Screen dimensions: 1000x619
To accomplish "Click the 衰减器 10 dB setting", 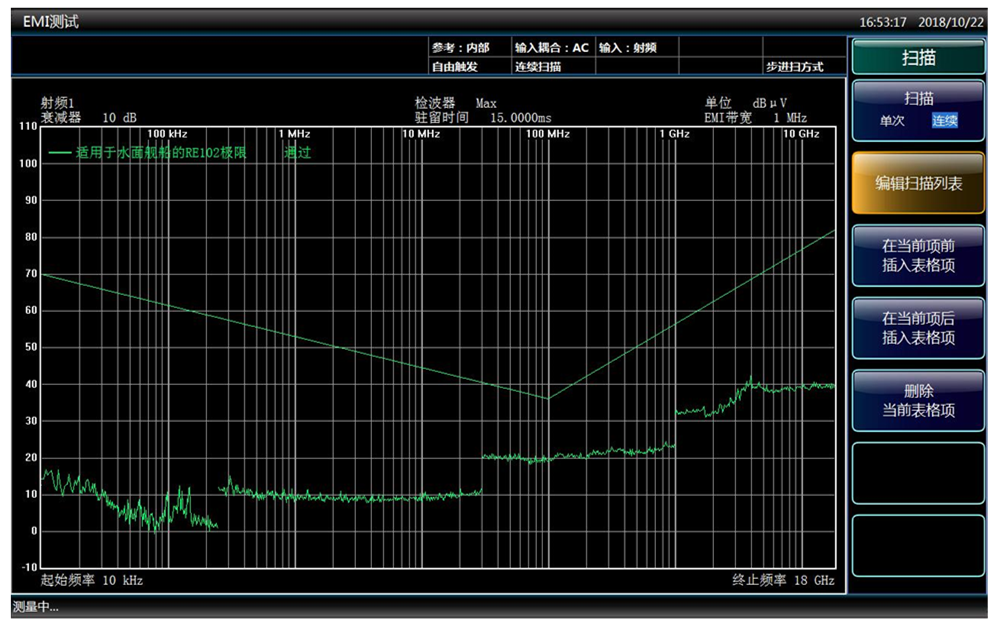I will click(88, 117).
